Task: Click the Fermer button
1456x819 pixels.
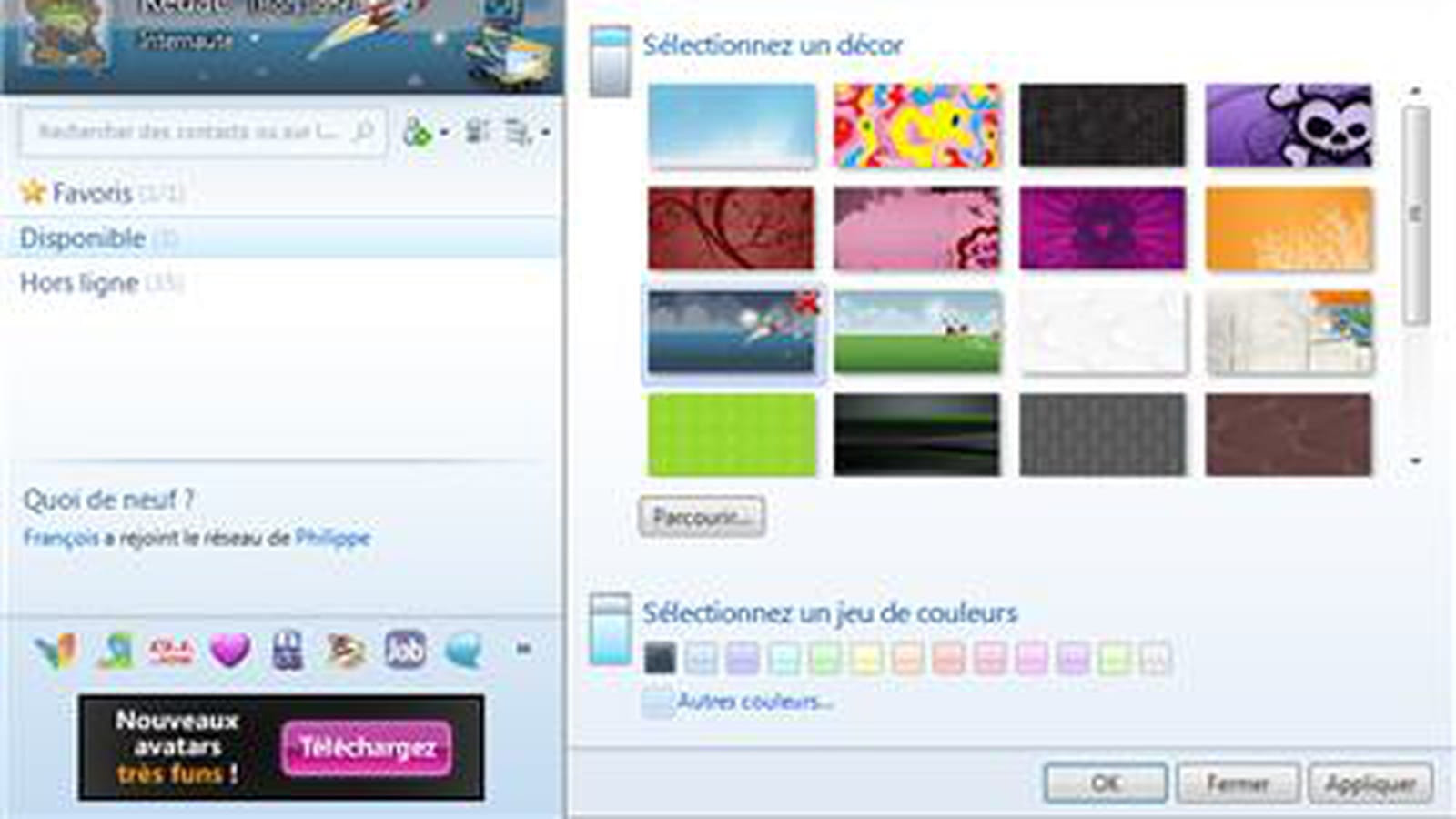Action: [1238, 783]
